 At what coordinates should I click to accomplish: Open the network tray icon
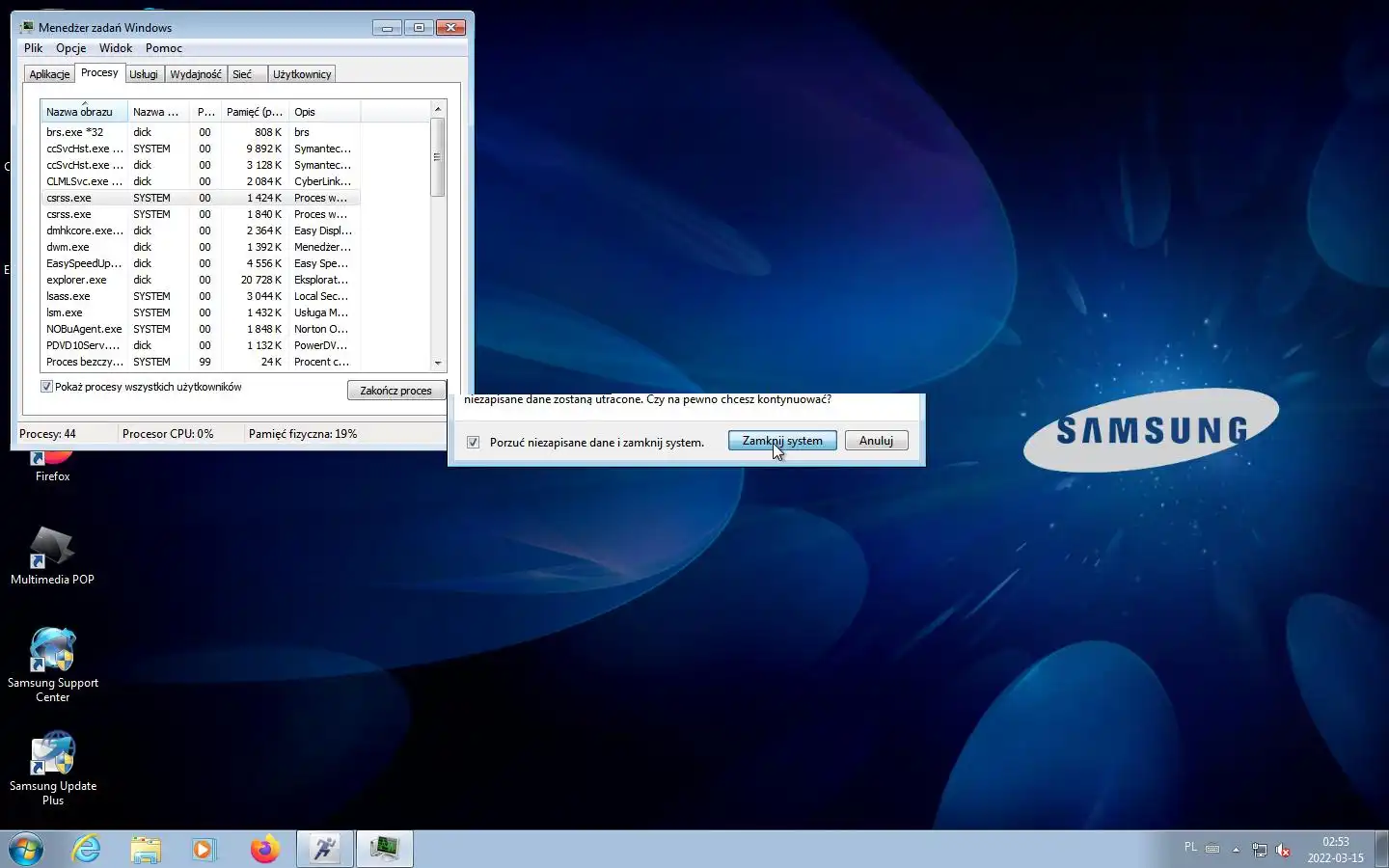(1260, 850)
